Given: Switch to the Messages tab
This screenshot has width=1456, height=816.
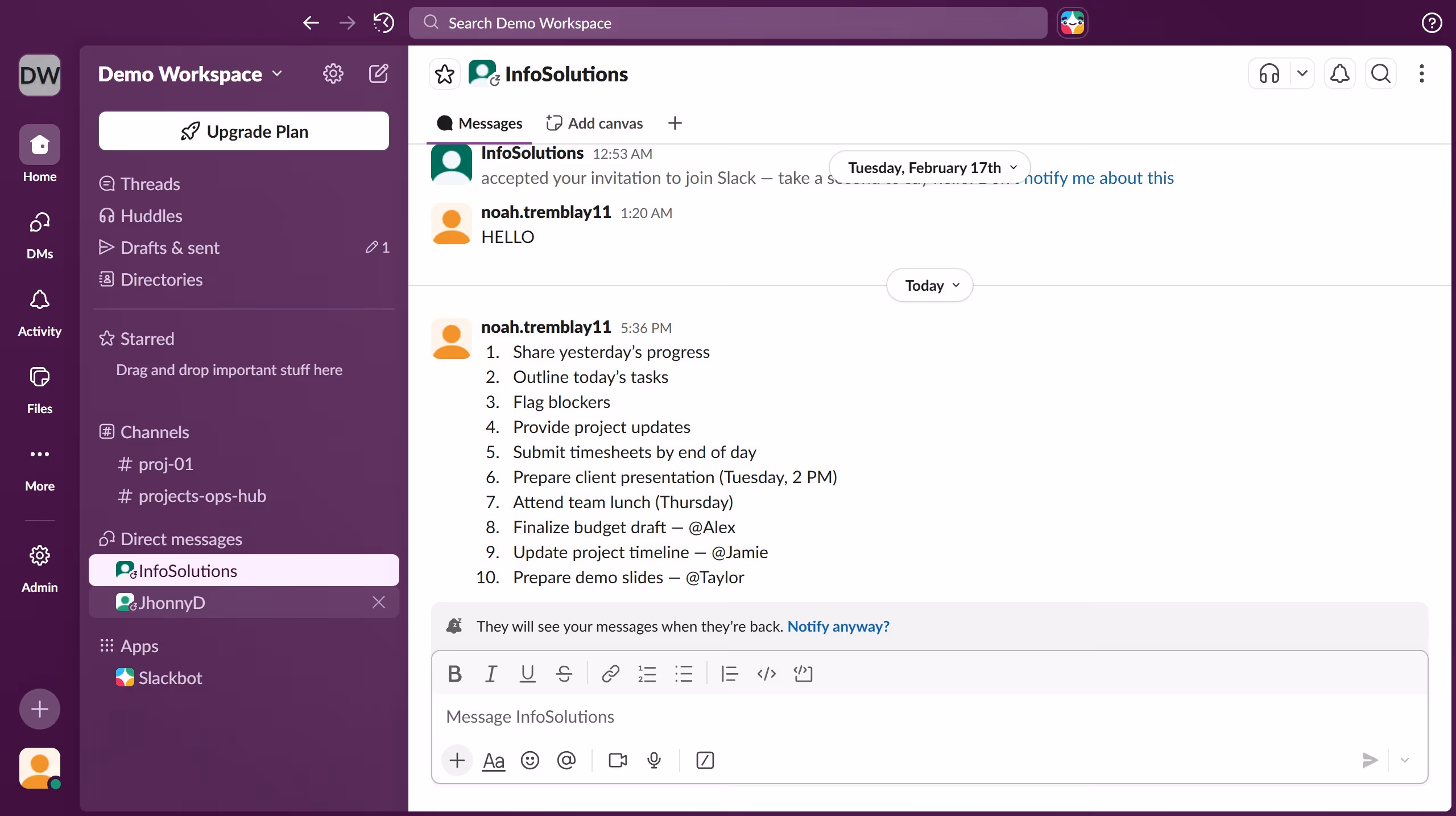Looking at the screenshot, I should (479, 123).
